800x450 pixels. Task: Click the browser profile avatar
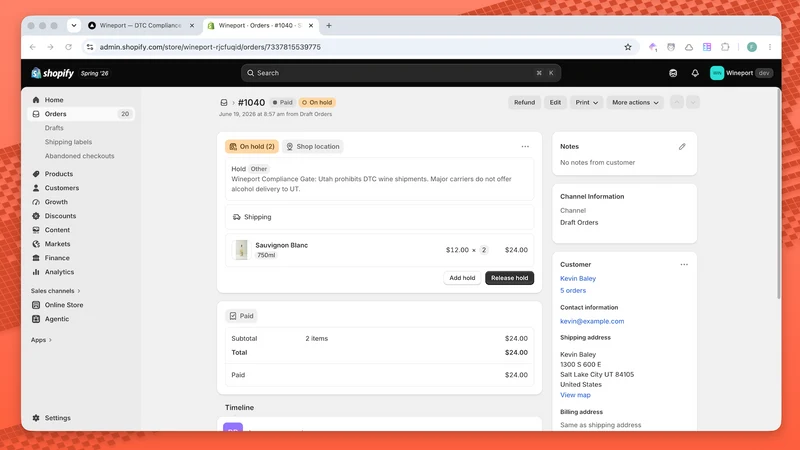pos(752,47)
